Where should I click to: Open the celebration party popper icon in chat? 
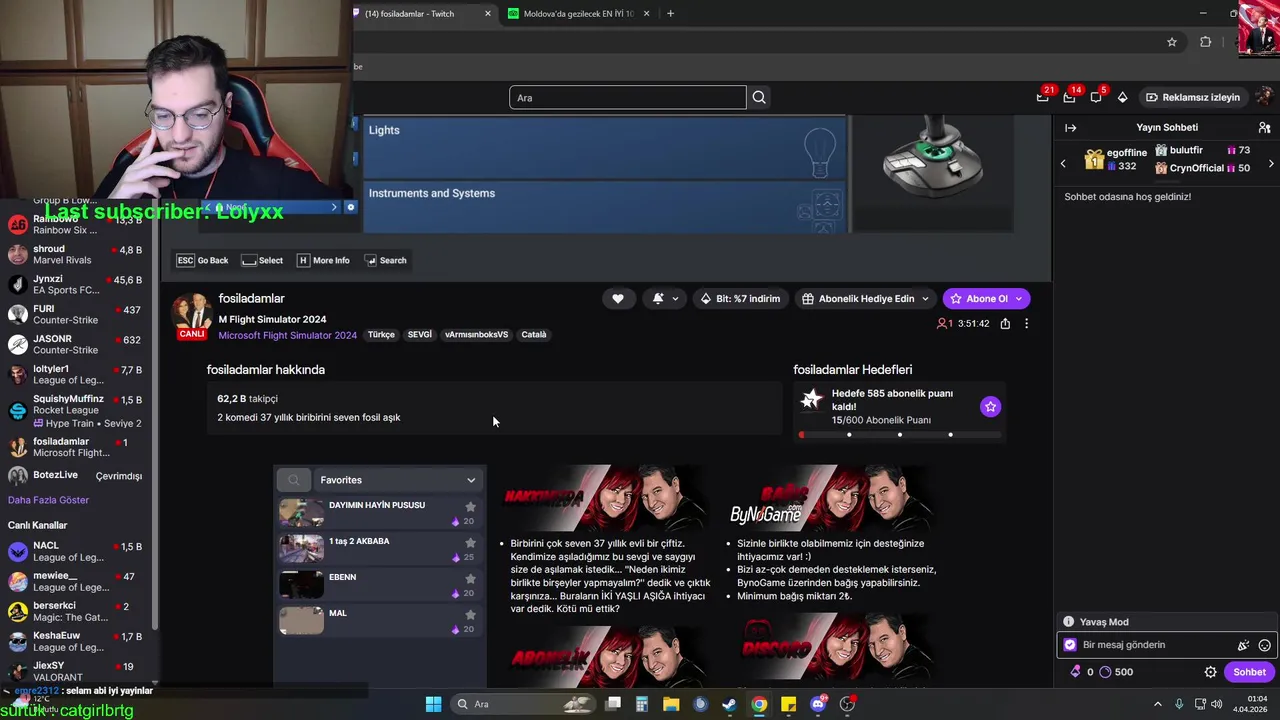coord(1243,646)
